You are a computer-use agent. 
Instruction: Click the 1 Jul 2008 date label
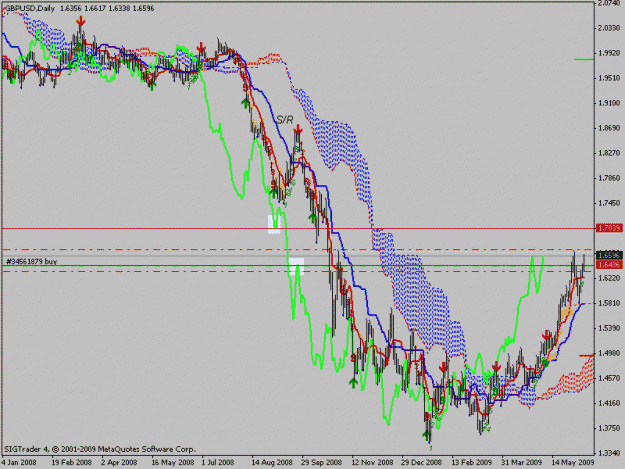click(x=218, y=463)
